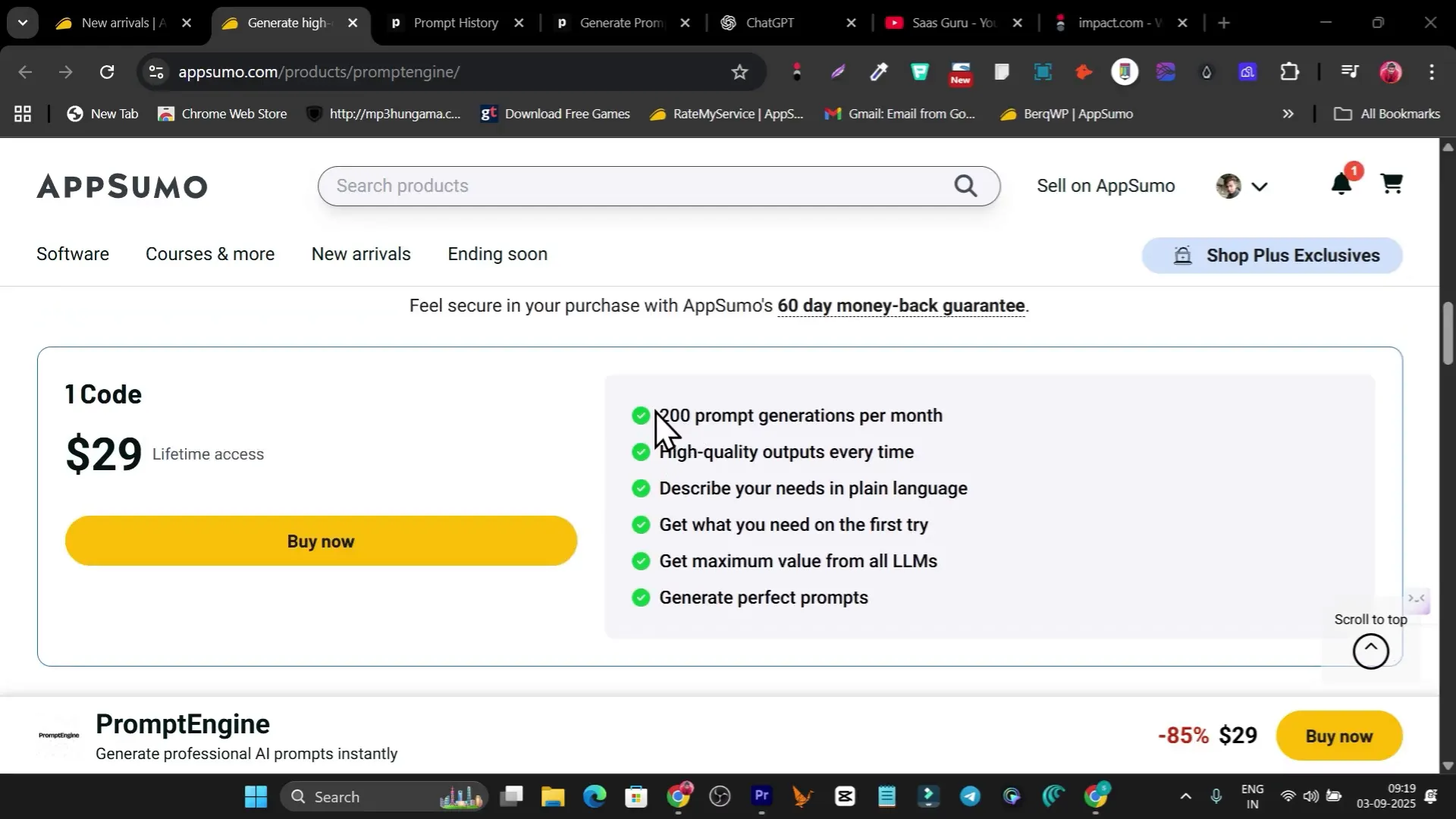Click the shopping cart icon
1456x819 pixels.
1392,184
